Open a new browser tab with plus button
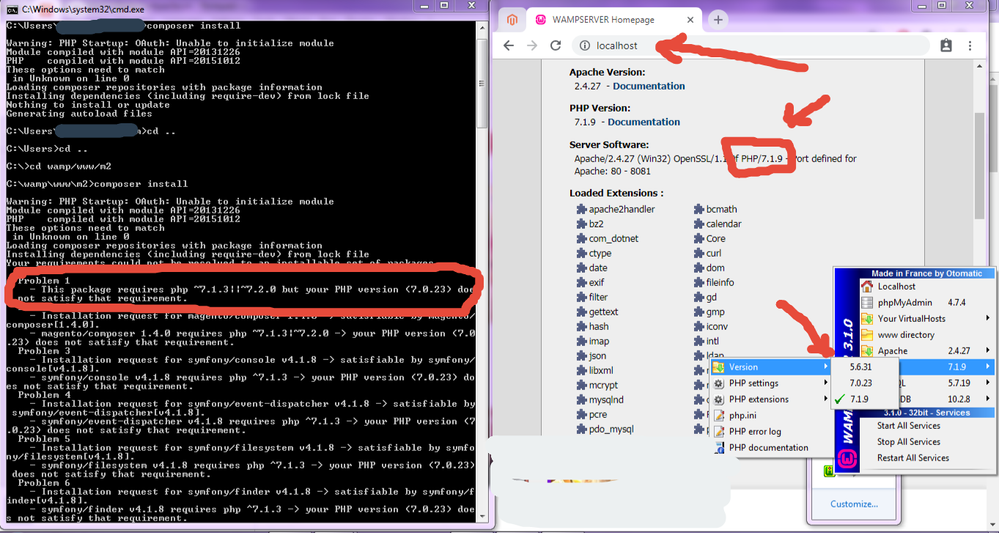This screenshot has width=999, height=533. [x=718, y=20]
